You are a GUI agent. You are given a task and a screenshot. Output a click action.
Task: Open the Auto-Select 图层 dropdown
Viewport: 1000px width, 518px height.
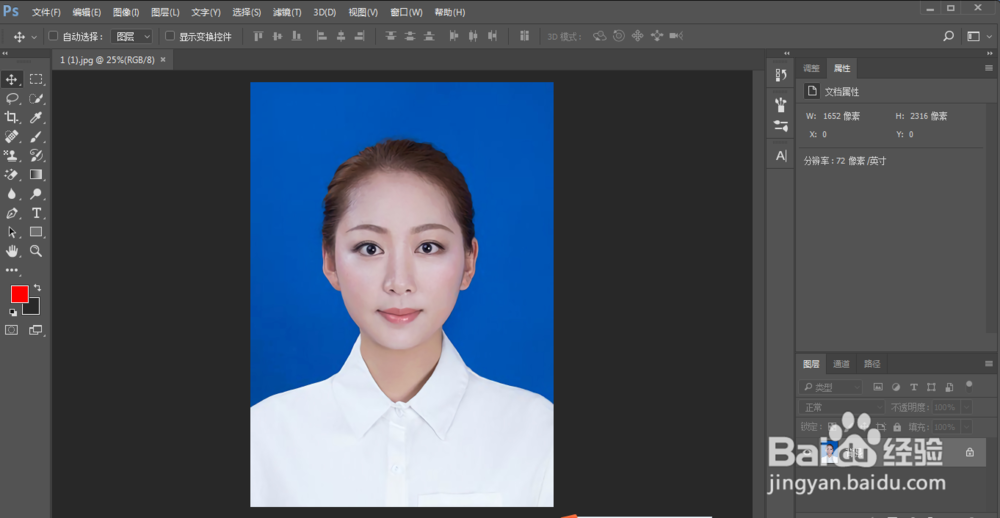pos(131,36)
